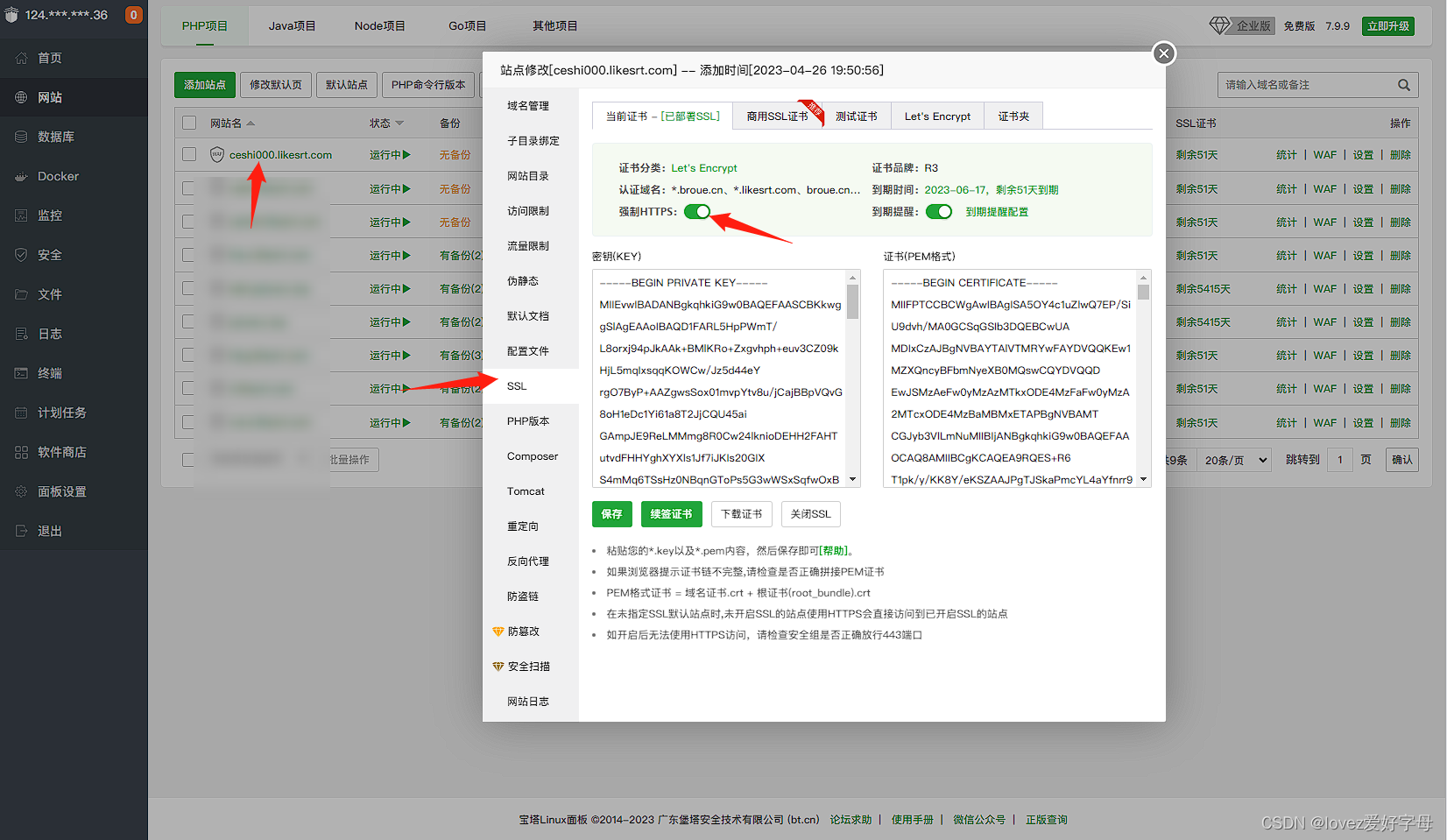Check the checkbox of the third site row
The width and height of the screenshot is (1447, 840).
[x=189, y=222]
